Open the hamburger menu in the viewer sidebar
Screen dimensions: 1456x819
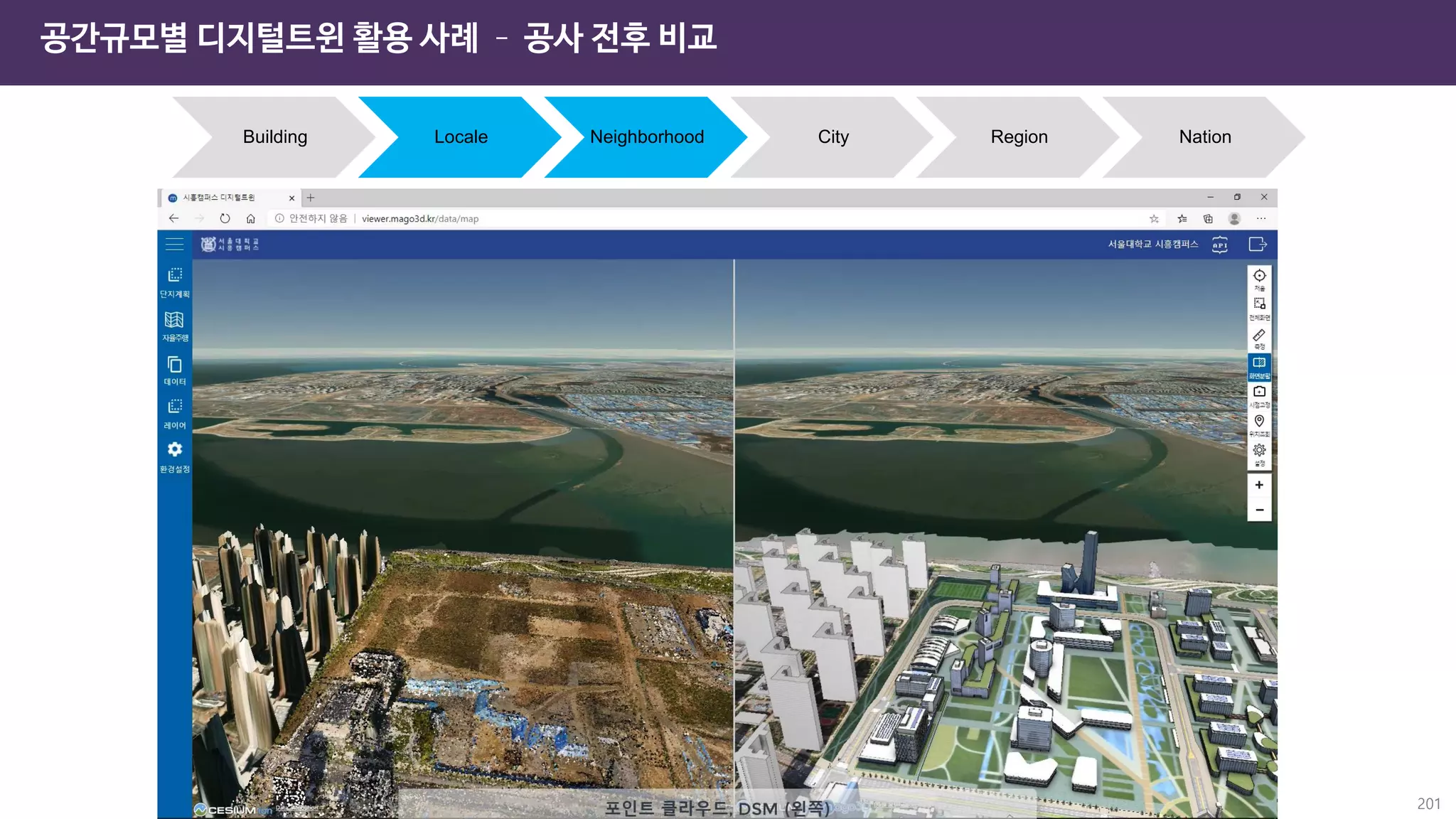pyautogui.click(x=174, y=244)
